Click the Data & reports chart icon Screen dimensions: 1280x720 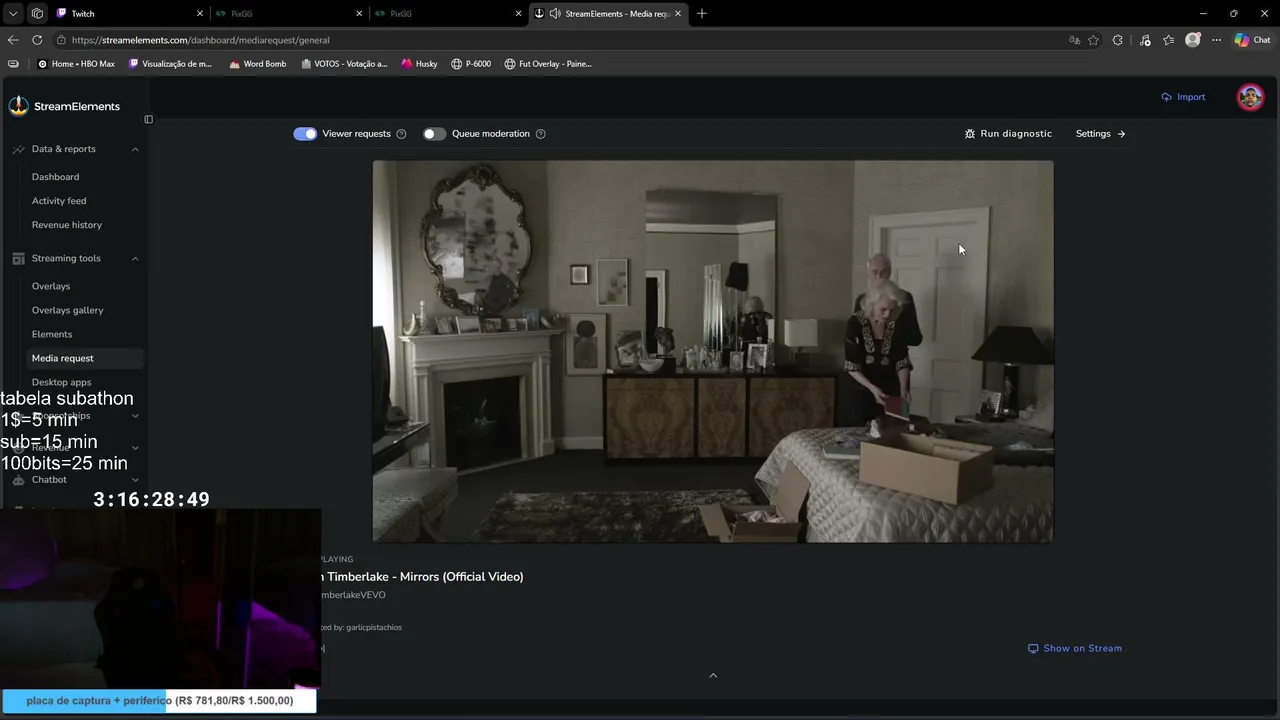point(18,149)
